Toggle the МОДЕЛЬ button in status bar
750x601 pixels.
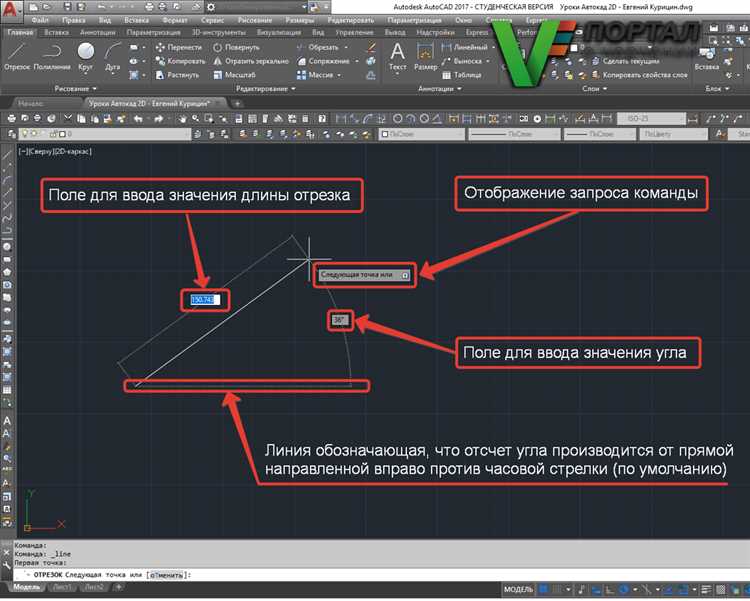518,589
